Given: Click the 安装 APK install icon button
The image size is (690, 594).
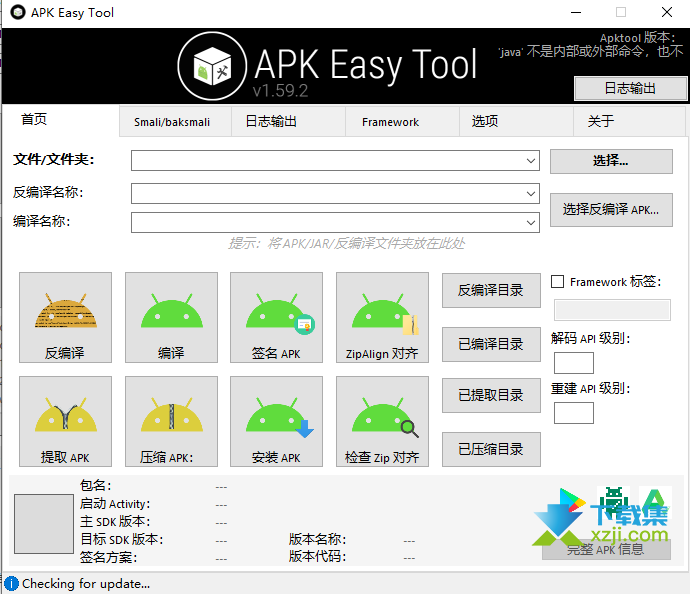Looking at the screenshot, I should 276,421.
